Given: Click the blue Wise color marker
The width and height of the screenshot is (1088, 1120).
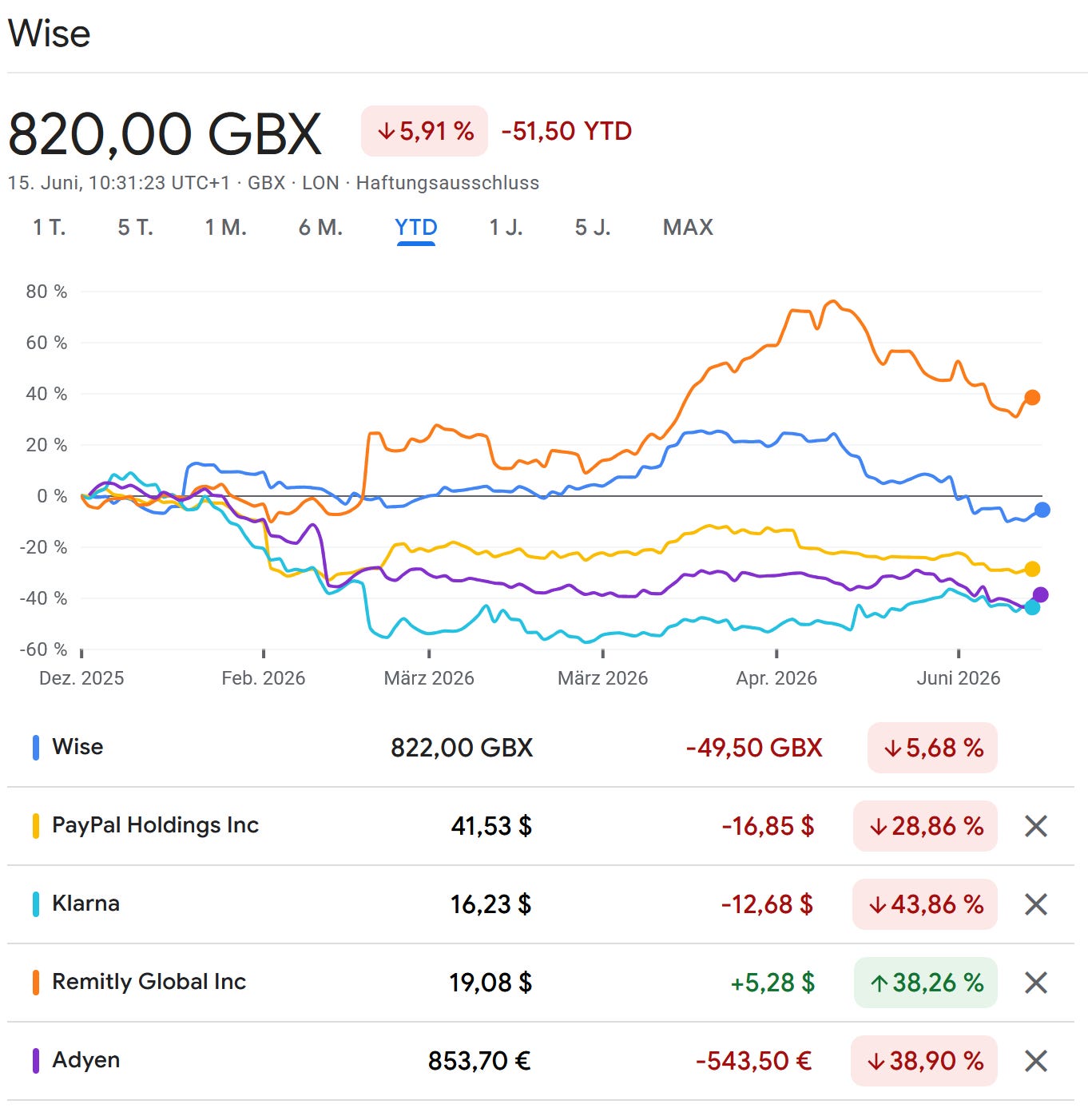Looking at the screenshot, I should point(36,747).
